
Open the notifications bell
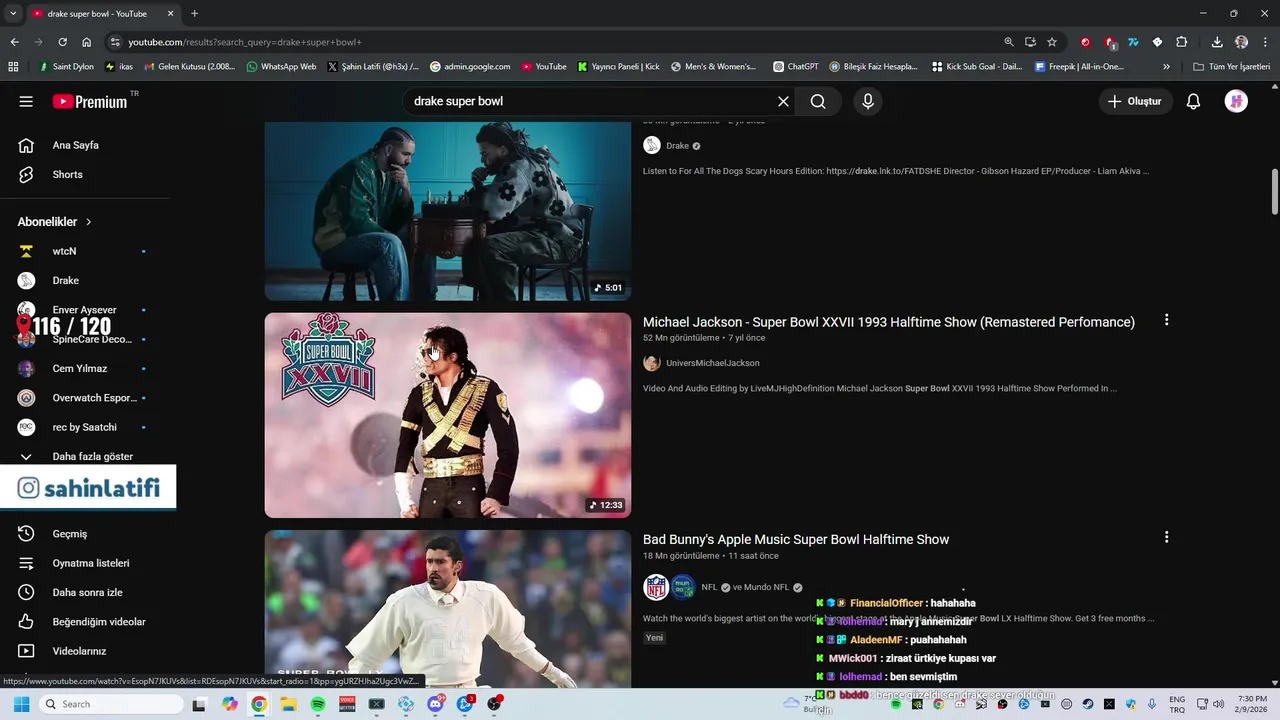pos(1193,101)
